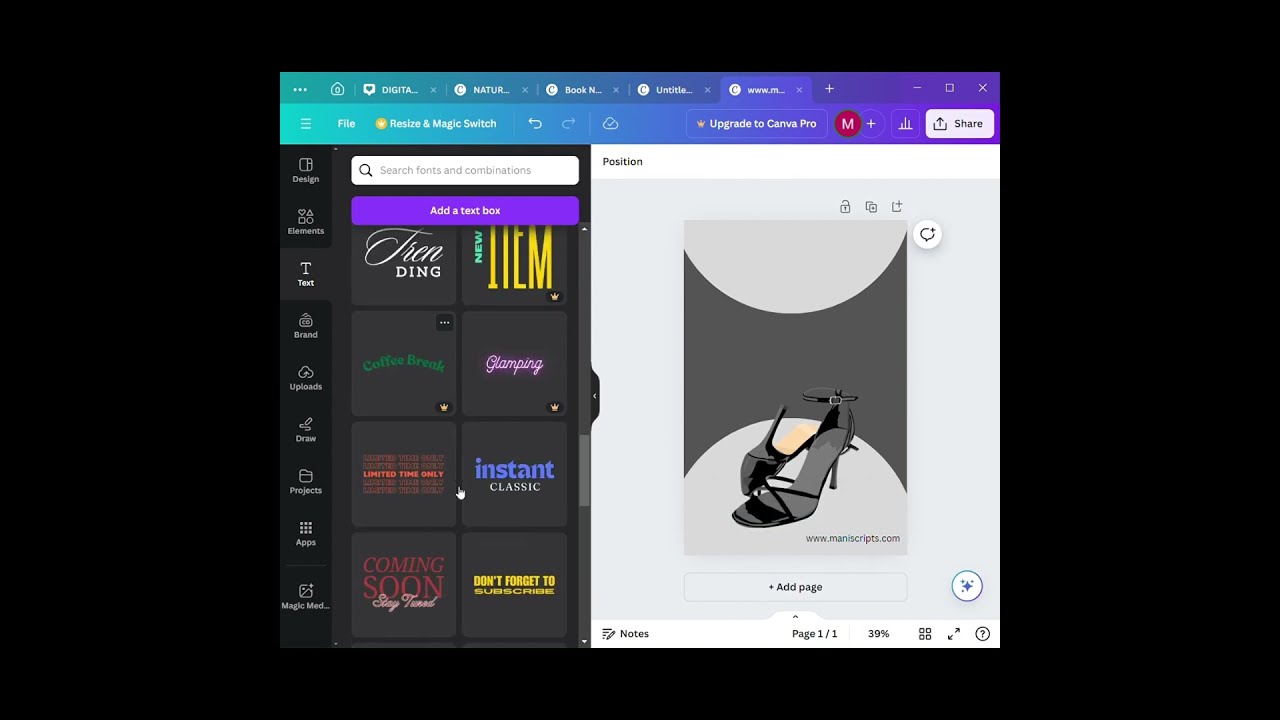Collapse the side panel handle
This screenshot has height=720, width=1280.
click(x=594, y=396)
